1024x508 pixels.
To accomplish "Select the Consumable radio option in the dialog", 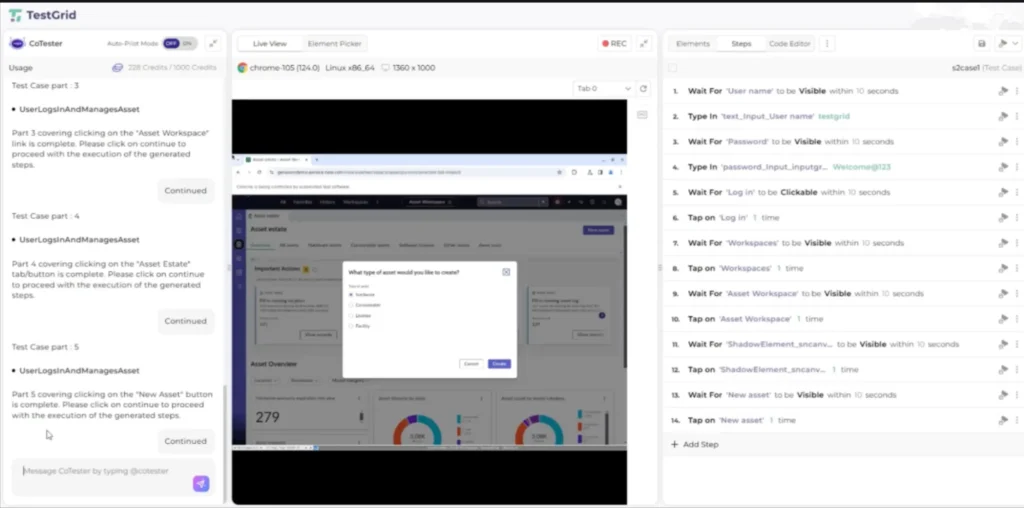I will 351,304.
